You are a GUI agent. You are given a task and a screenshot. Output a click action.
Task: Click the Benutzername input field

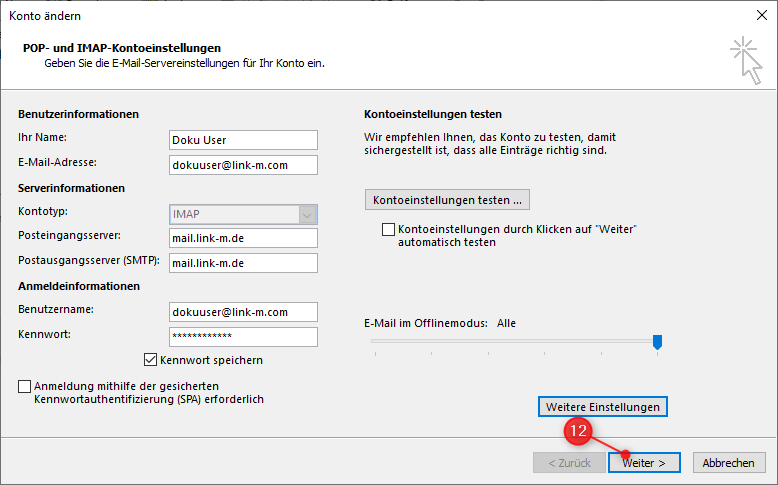pos(243,312)
